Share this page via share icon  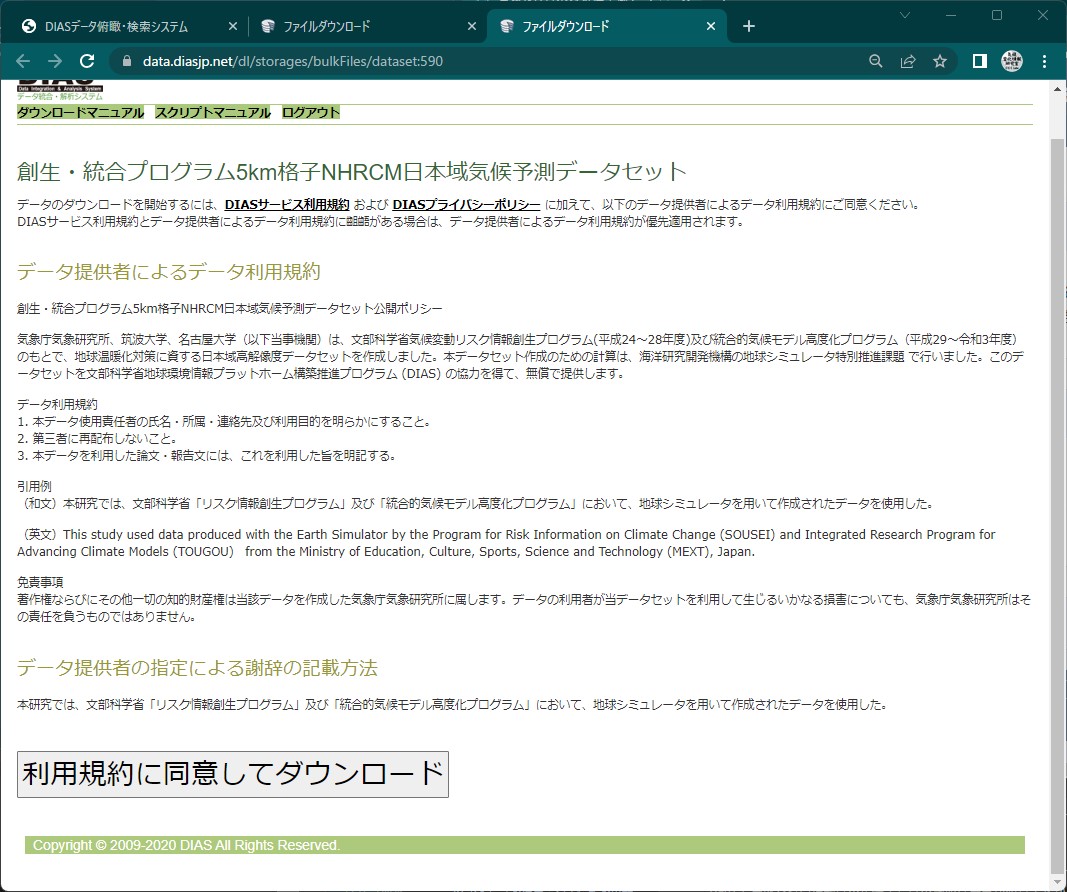tap(908, 61)
